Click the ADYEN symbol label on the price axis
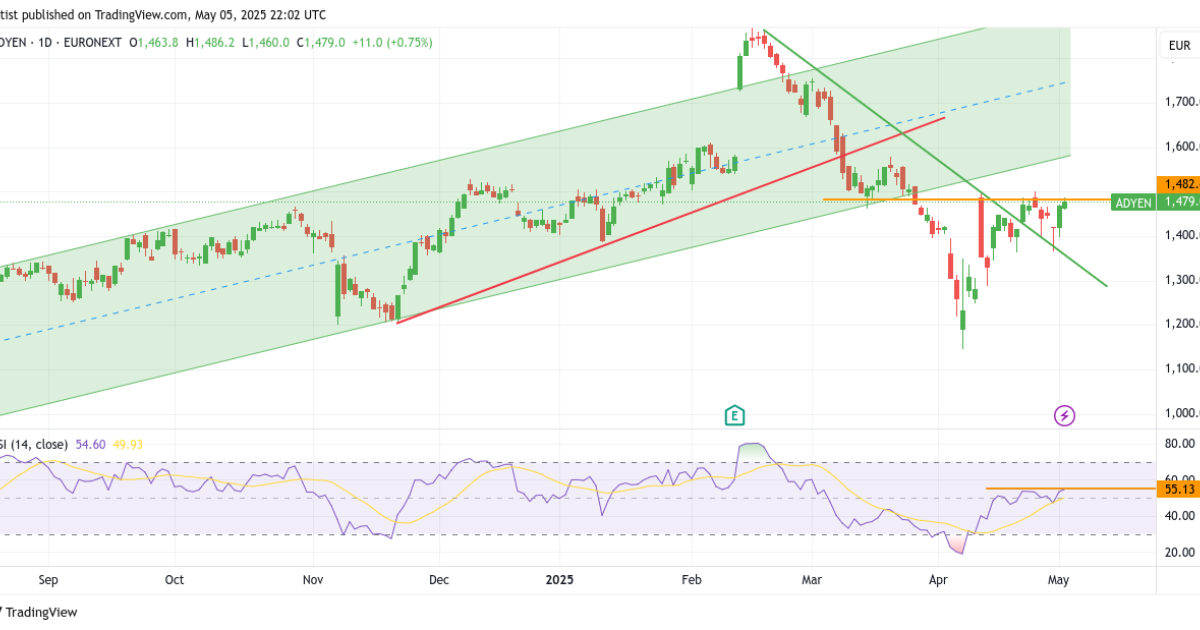Screen dimensions: 1200x630 point(1133,202)
